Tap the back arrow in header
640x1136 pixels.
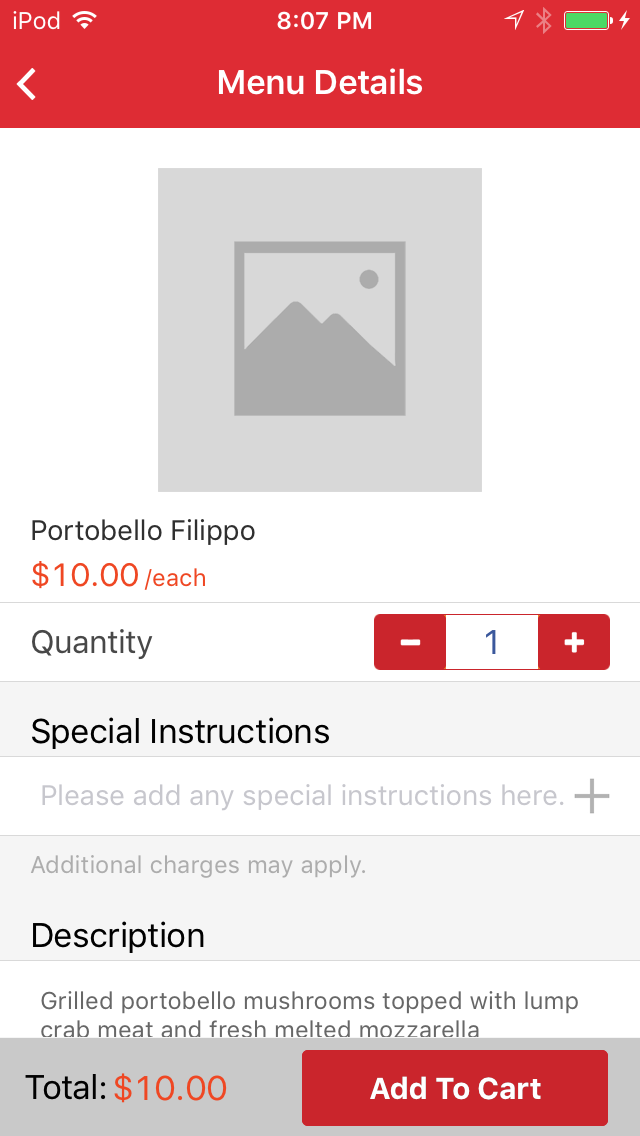coord(27,83)
